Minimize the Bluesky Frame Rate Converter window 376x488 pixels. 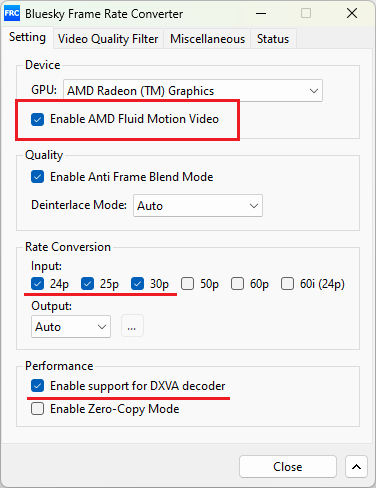coord(261,14)
